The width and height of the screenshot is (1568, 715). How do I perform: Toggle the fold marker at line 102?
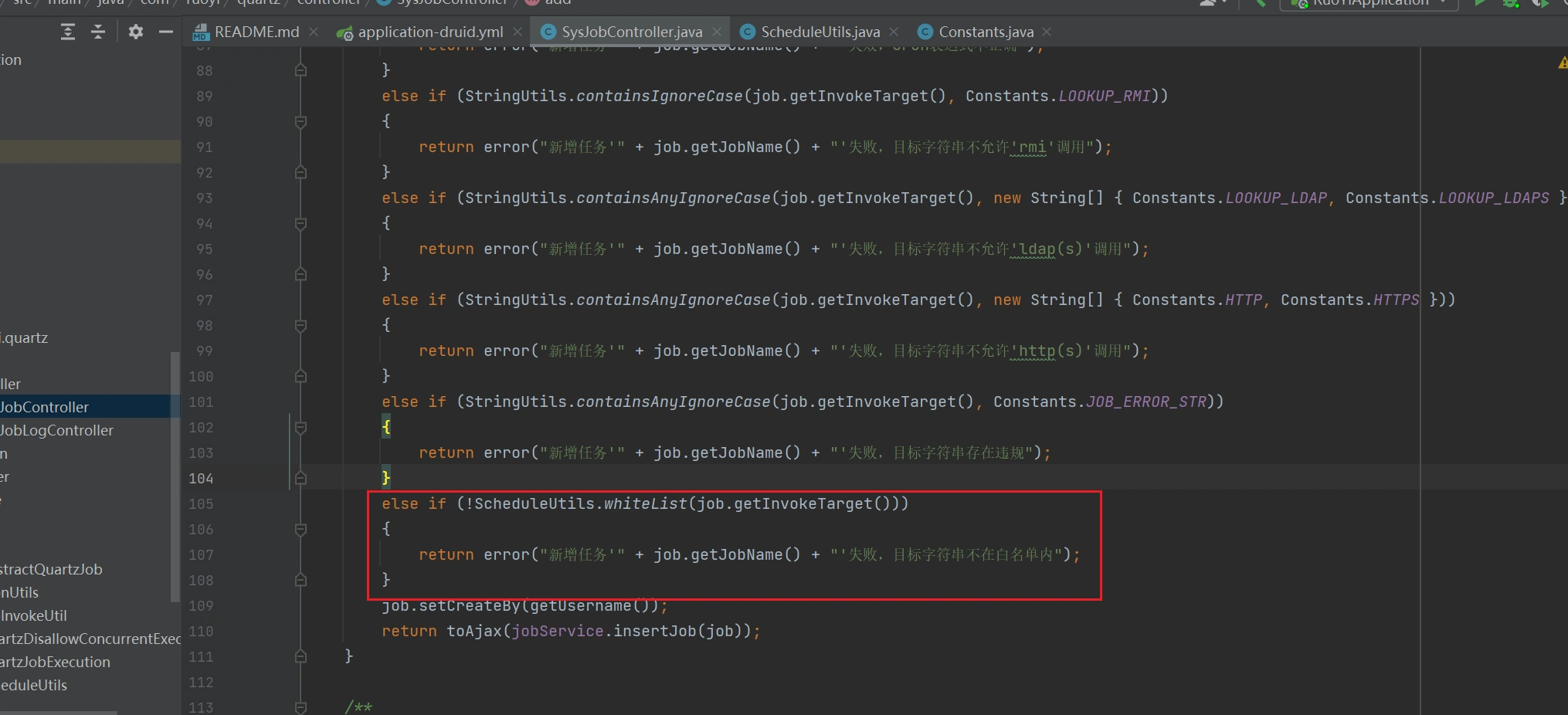tap(300, 427)
